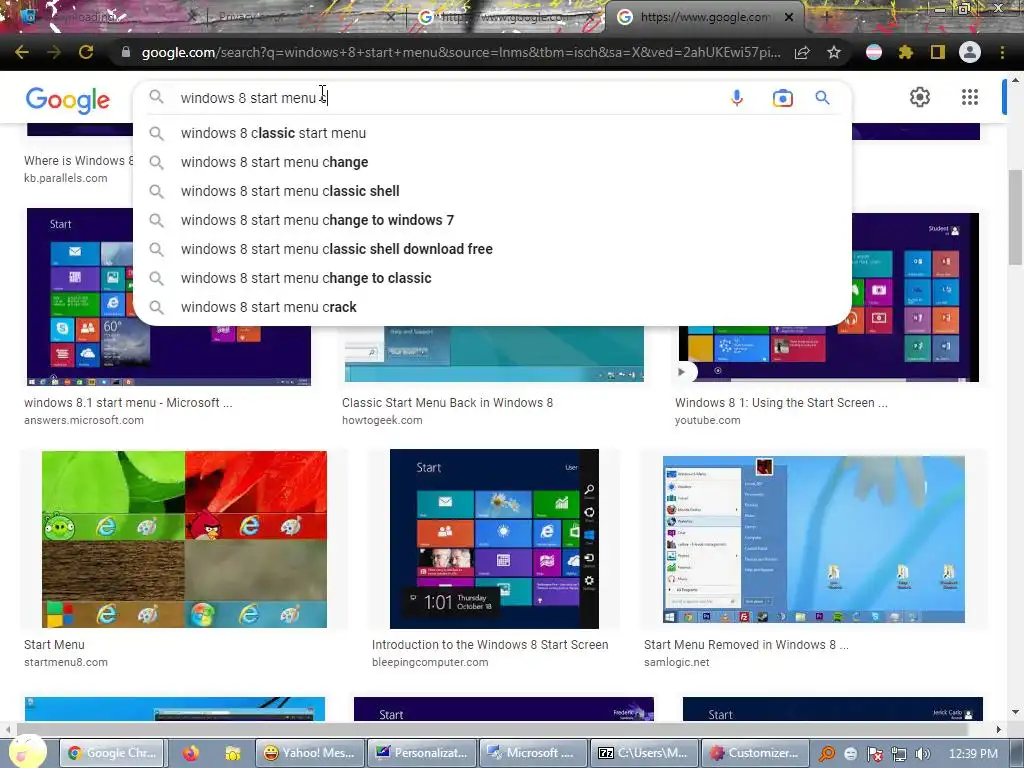The image size is (1024, 768).
Task: Click the horizontal scrollbar right arrow
Action: [x=999, y=729]
